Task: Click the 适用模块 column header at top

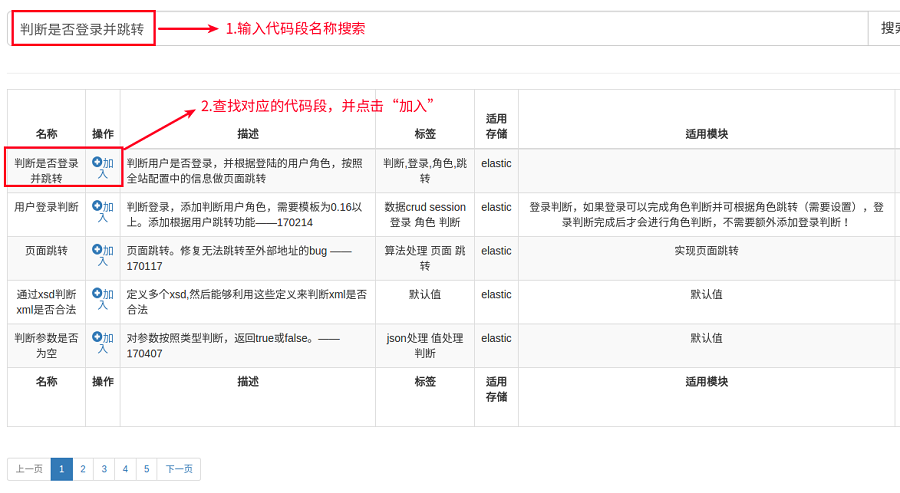Action: (706, 133)
